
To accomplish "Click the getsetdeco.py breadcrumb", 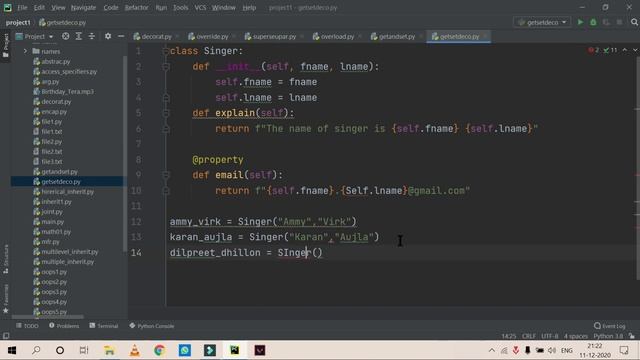I will [x=62, y=22].
